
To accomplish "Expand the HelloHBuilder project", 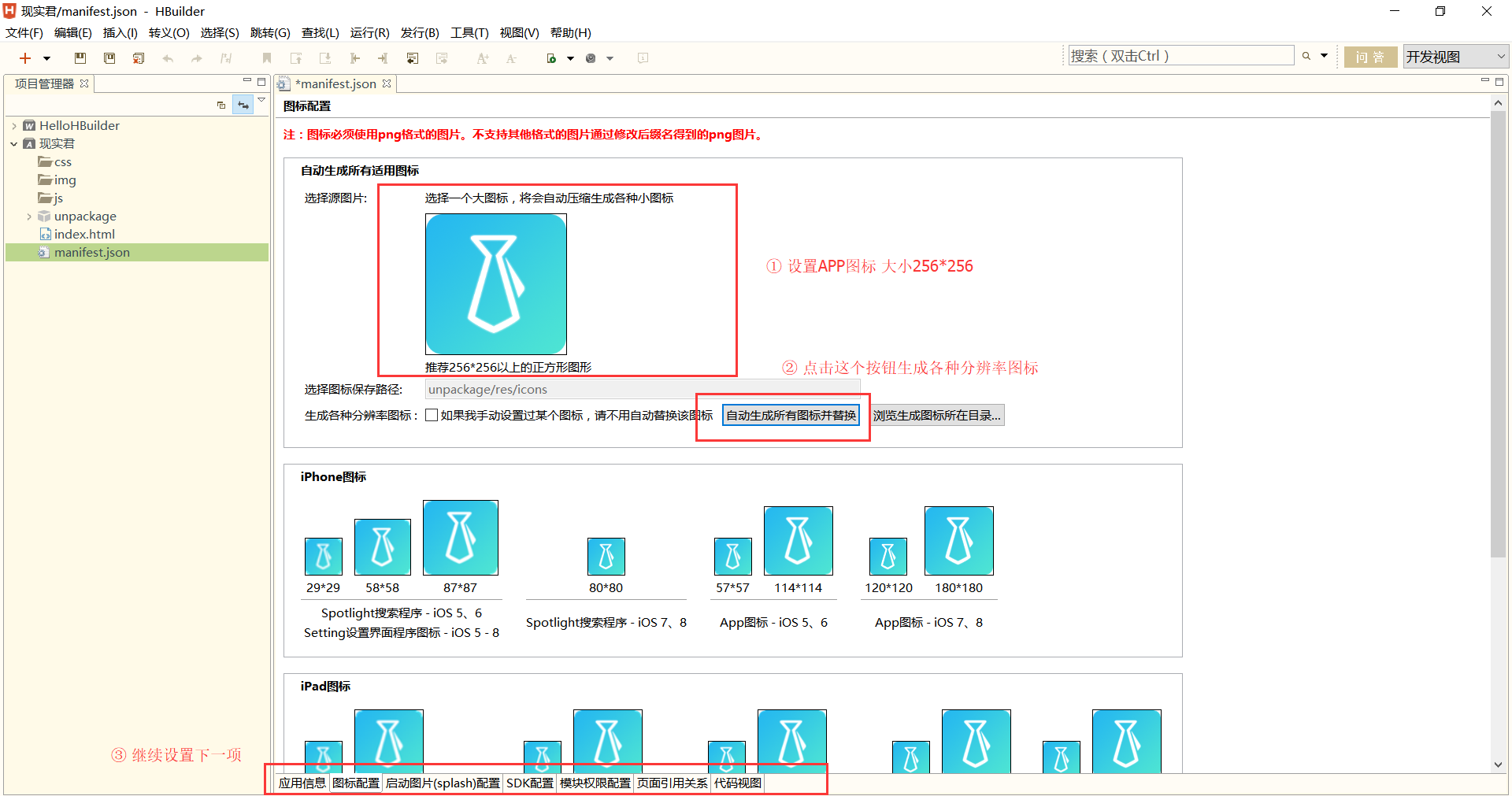I will 14,126.
